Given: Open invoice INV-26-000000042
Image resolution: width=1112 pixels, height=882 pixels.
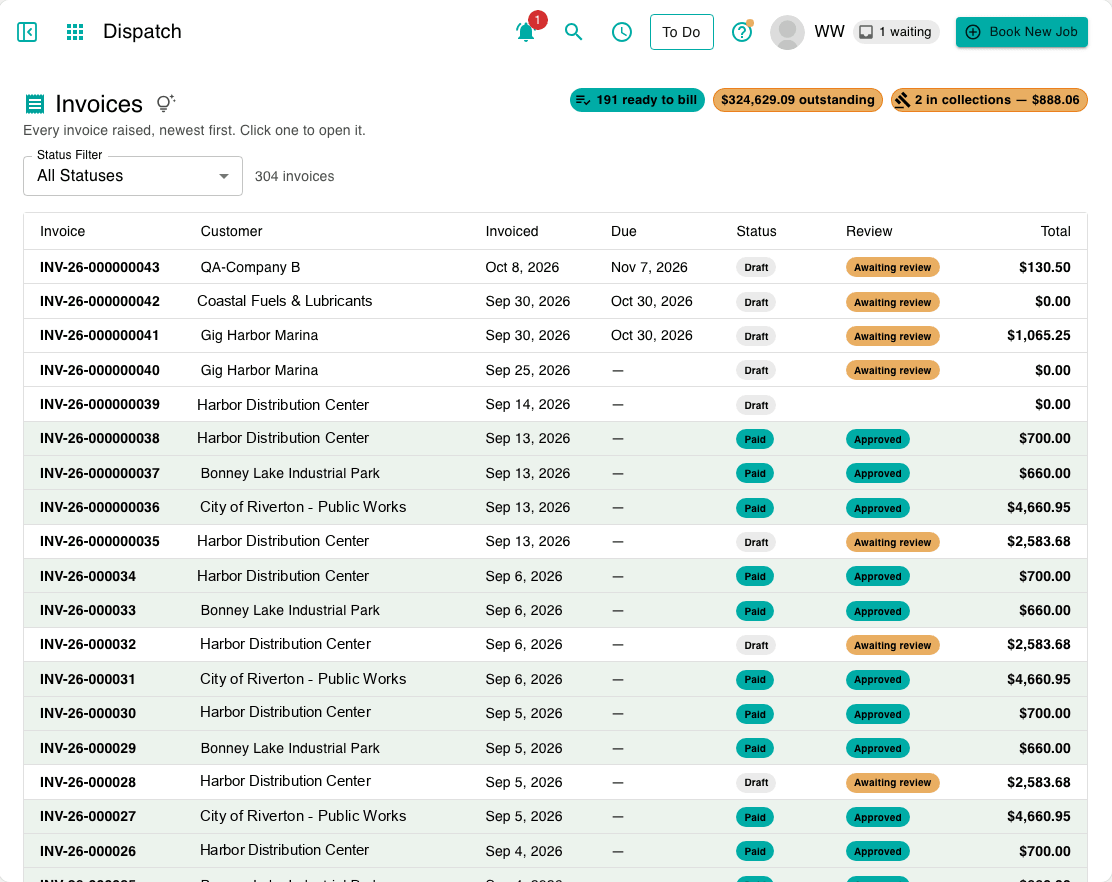Looking at the screenshot, I should [x=555, y=301].
